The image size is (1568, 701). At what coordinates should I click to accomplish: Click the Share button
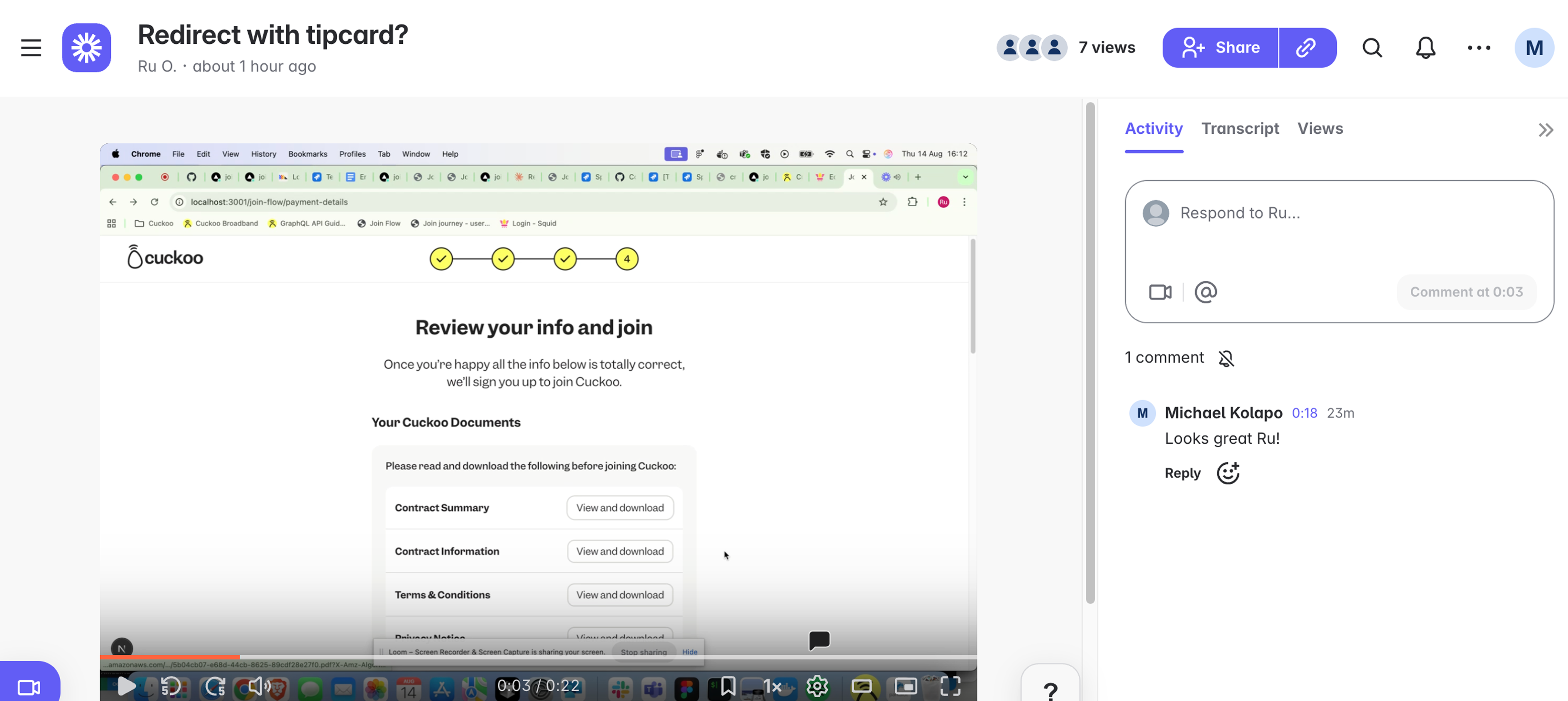point(1220,47)
